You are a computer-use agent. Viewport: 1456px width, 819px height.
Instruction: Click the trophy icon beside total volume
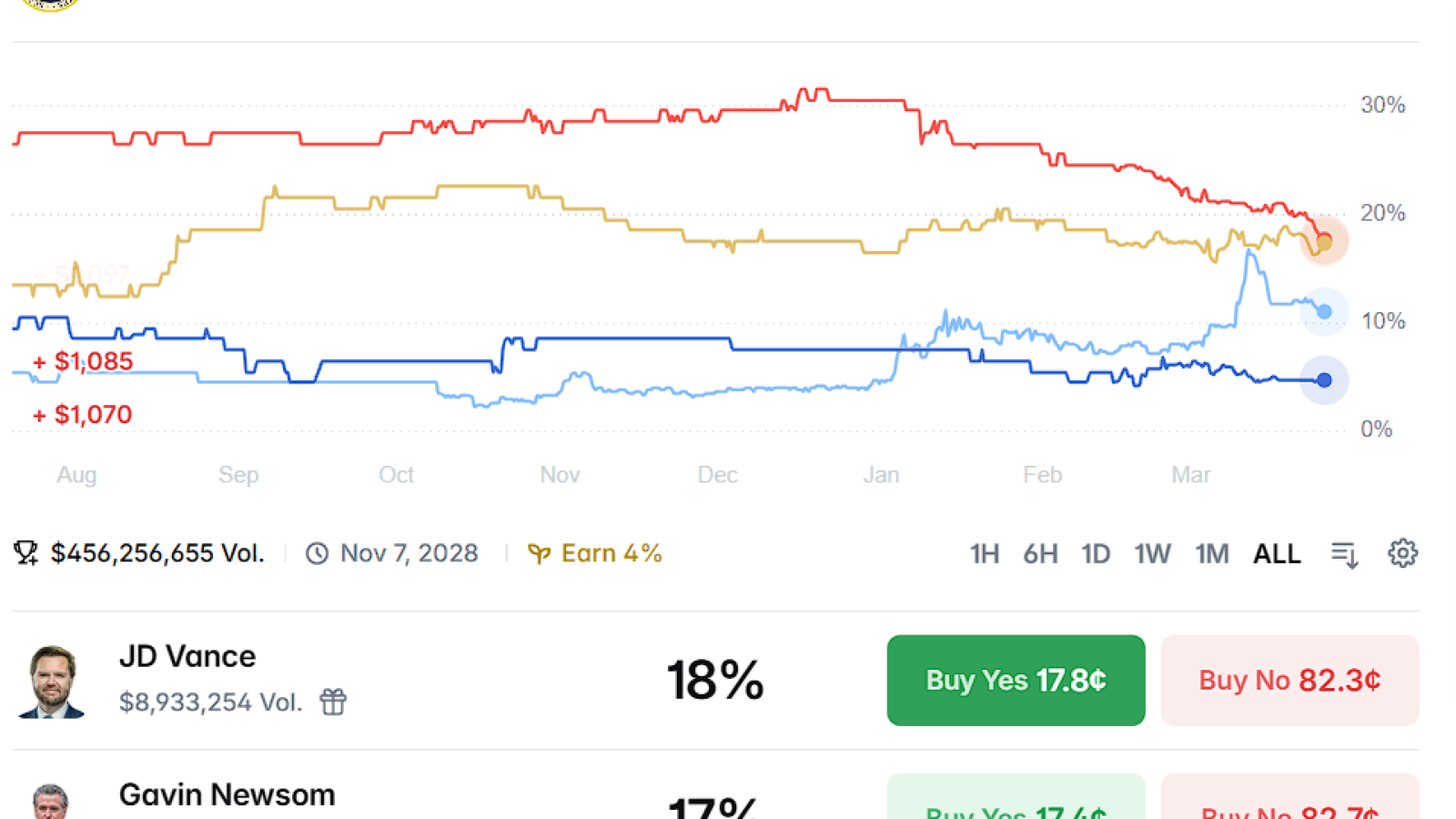[25, 553]
